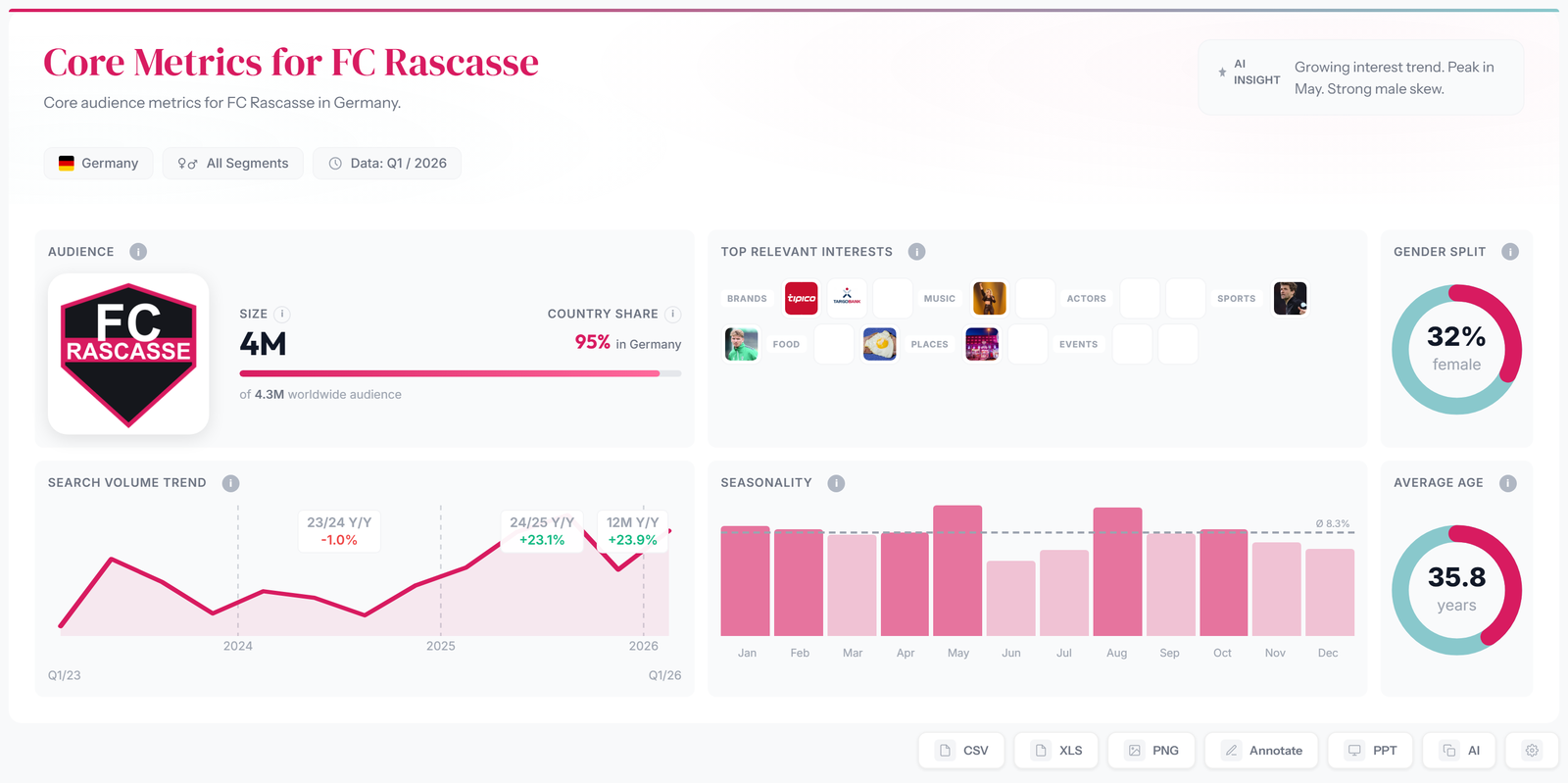This screenshot has width=1568, height=783.
Task: Open the Germany country filter
Action: click(x=98, y=164)
